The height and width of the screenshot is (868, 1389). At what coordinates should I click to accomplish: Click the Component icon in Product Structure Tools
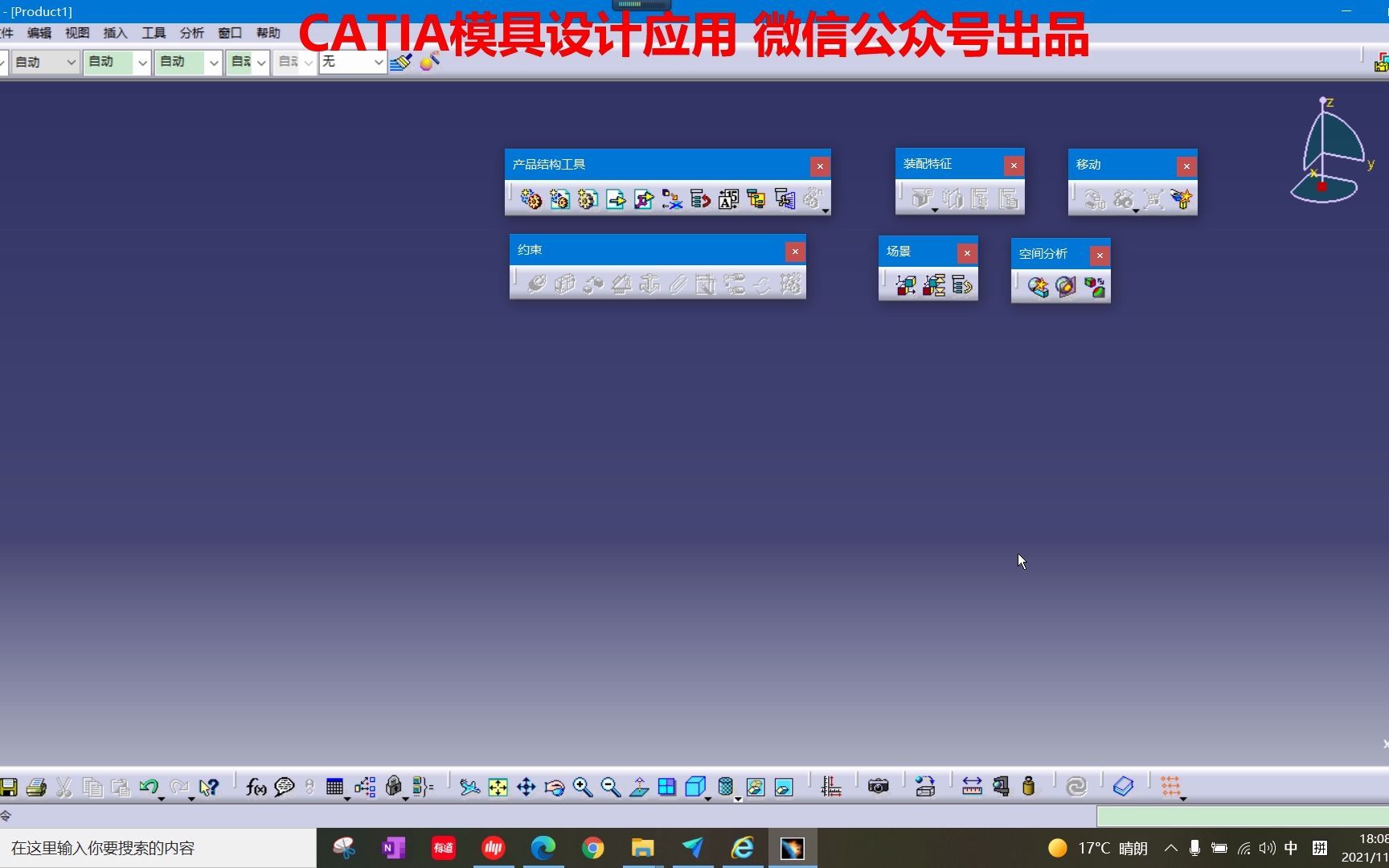[x=531, y=199]
